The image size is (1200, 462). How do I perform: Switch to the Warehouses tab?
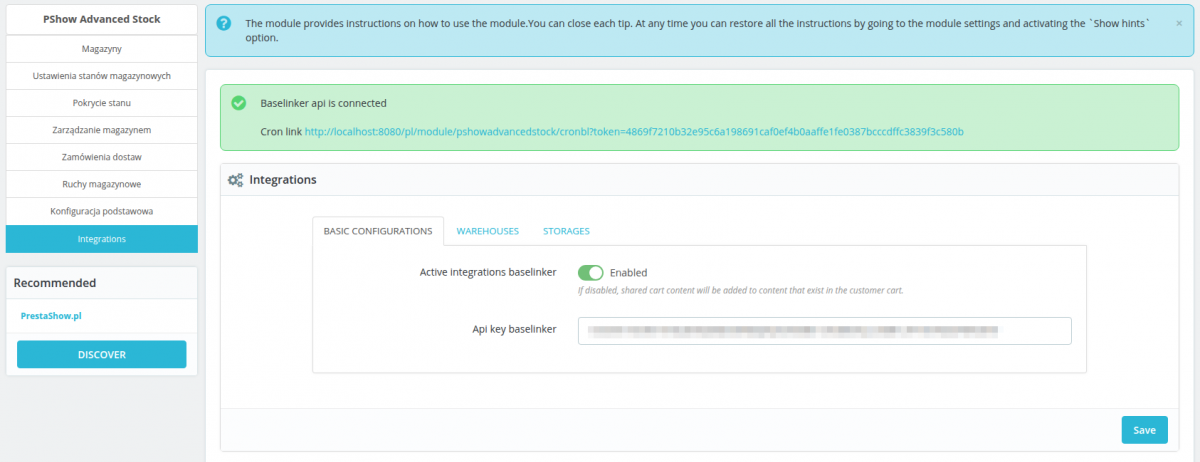[487, 231]
